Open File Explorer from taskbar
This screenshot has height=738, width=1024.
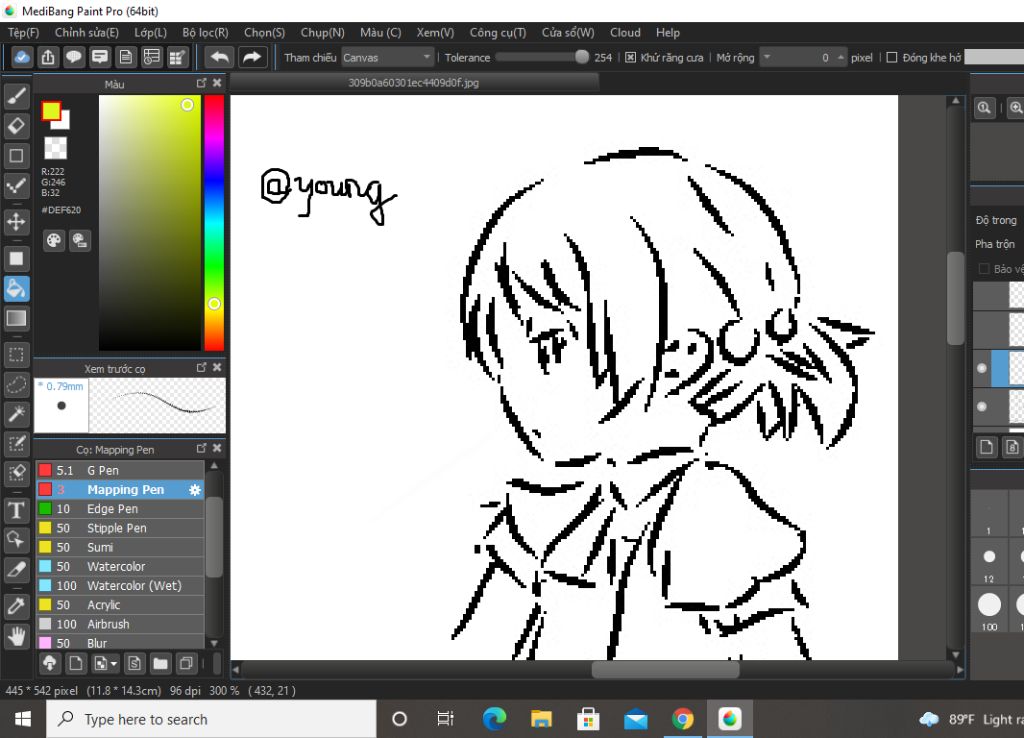[541, 720]
